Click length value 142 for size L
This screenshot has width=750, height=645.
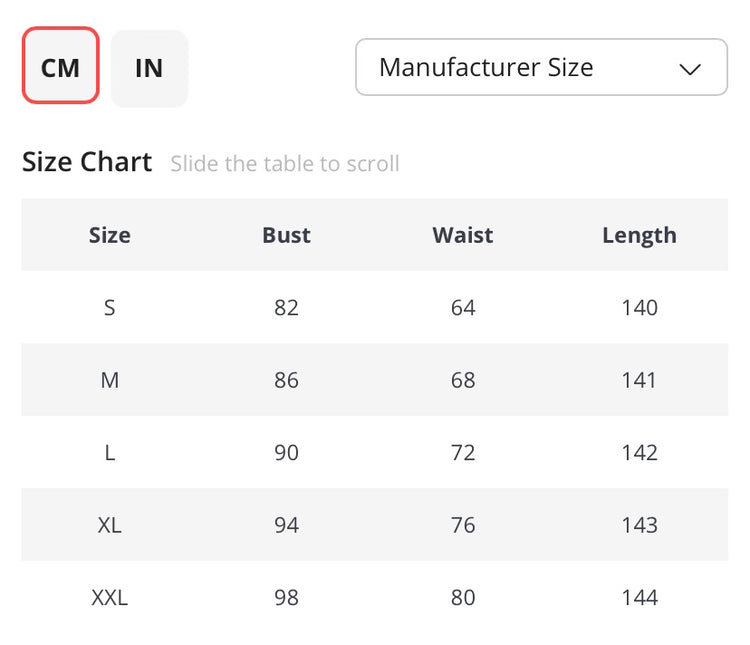pyautogui.click(x=639, y=452)
